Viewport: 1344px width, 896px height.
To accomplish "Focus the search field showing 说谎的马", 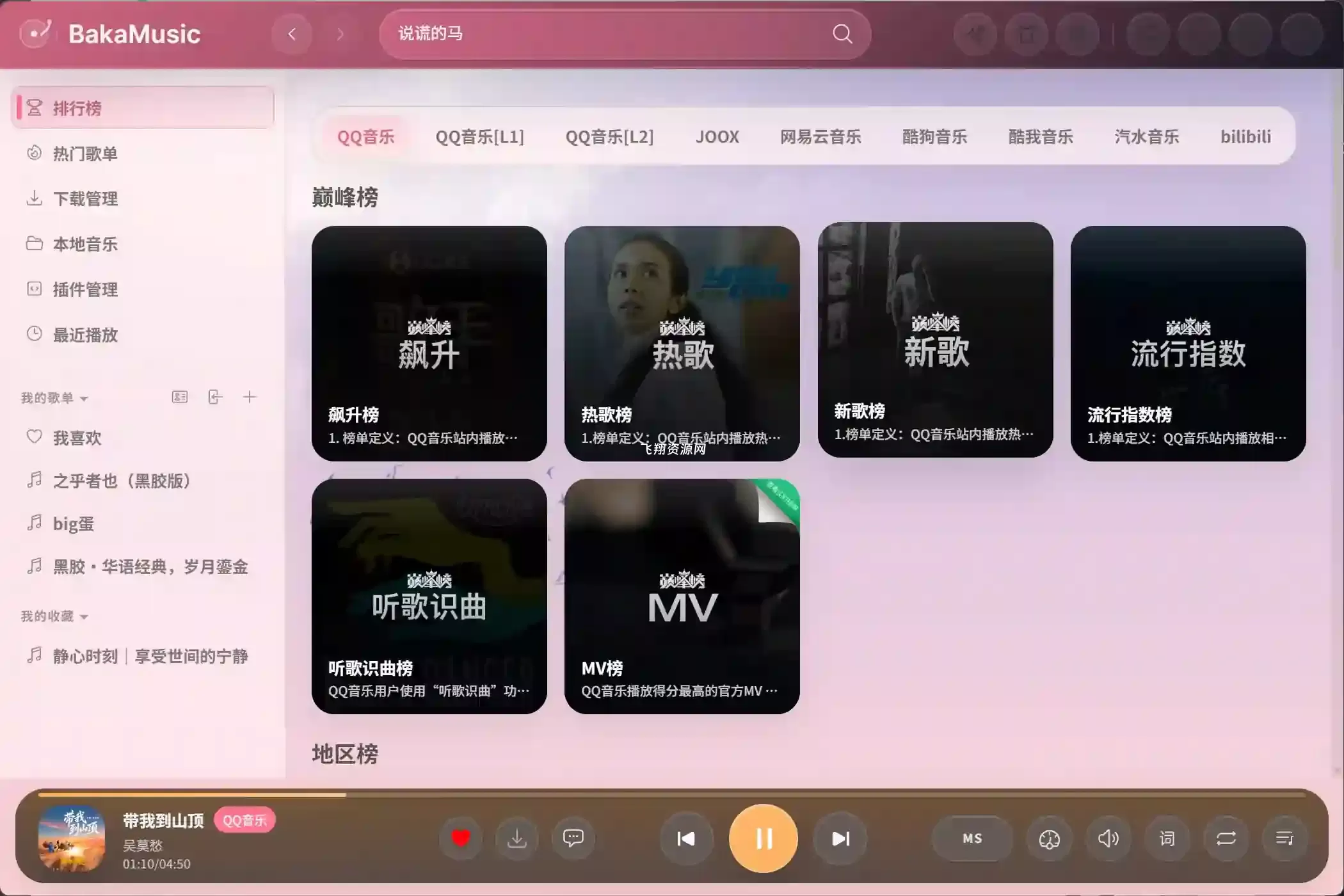I will tap(624, 34).
